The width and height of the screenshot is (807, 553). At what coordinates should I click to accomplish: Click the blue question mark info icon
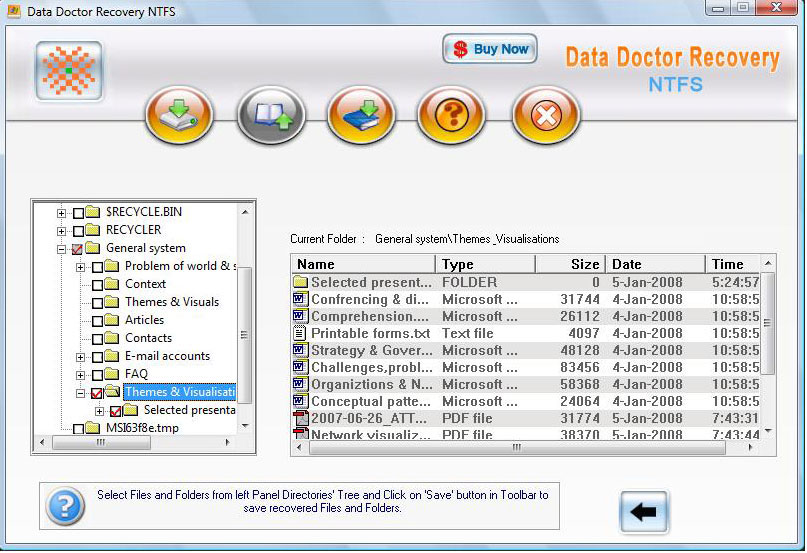[65, 506]
